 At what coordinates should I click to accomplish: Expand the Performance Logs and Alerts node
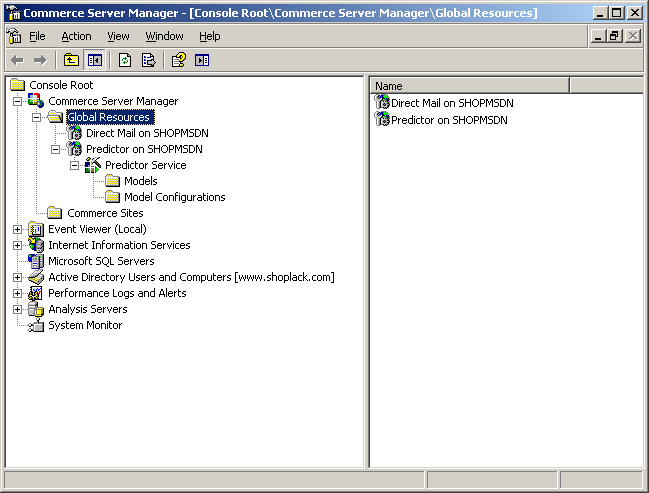(17, 293)
